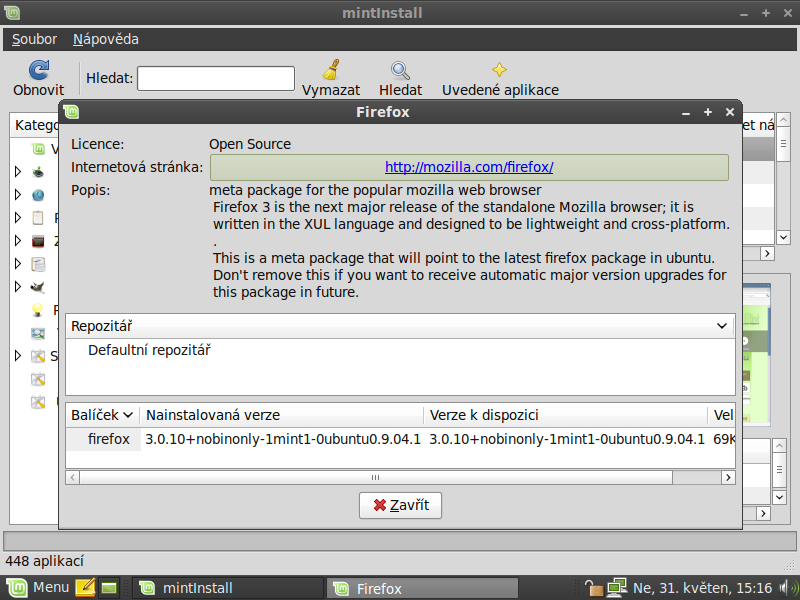
Task: Expand the film clapper category row
Action: click(18, 241)
